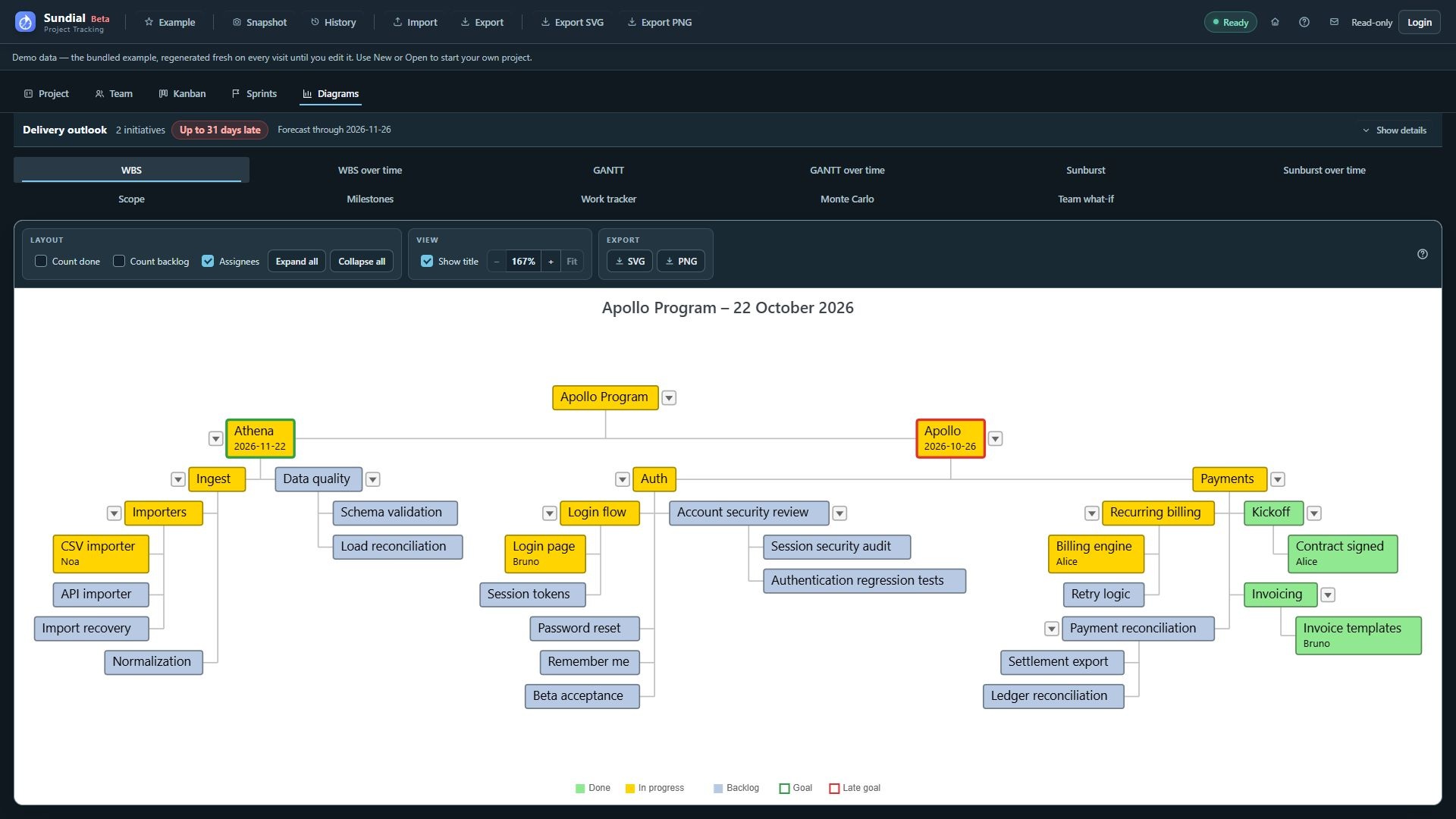
Task: Switch to the Team tab
Action: pyautogui.click(x=114, y=93)
